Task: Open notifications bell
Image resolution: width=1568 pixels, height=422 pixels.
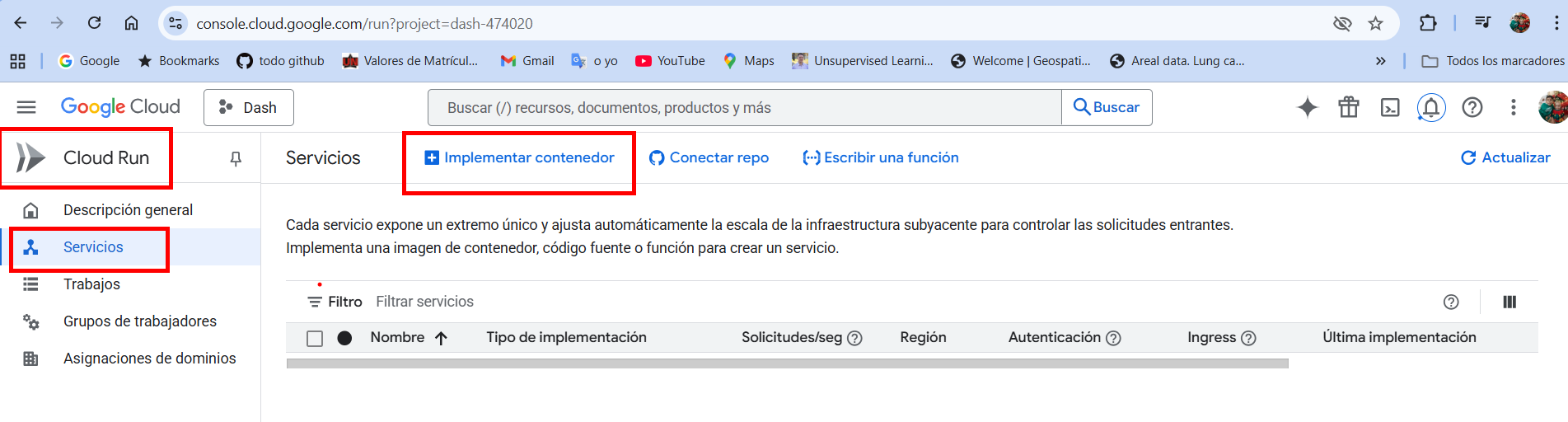Action: point(1431,107)
